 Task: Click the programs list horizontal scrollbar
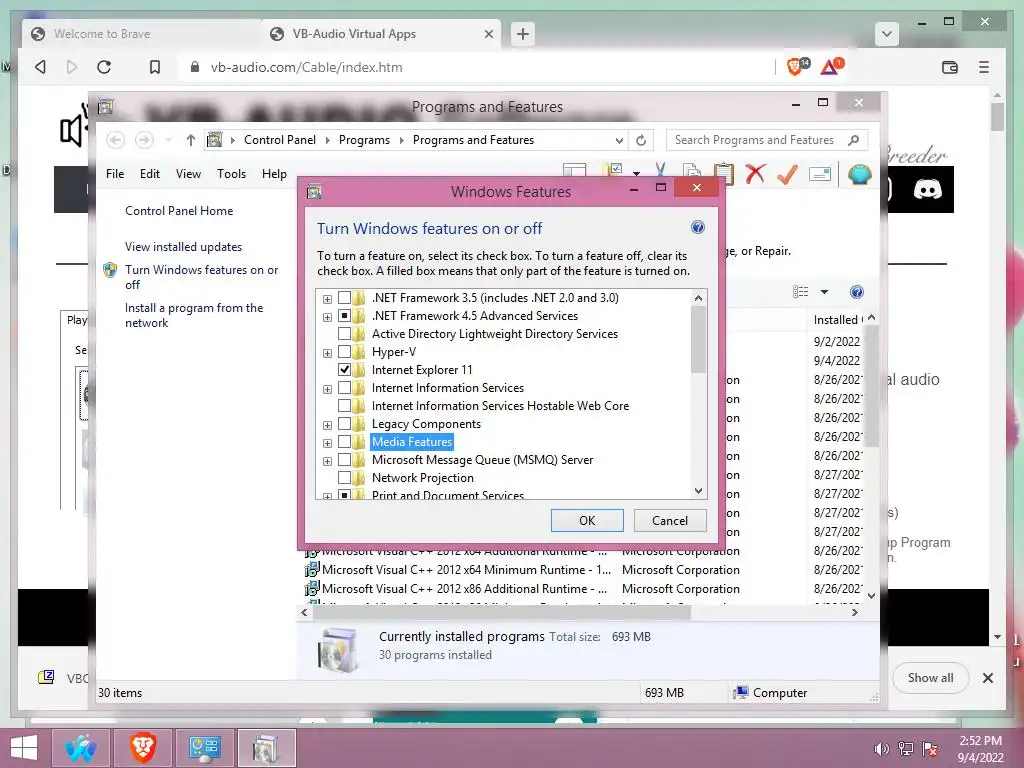[502, 613]
